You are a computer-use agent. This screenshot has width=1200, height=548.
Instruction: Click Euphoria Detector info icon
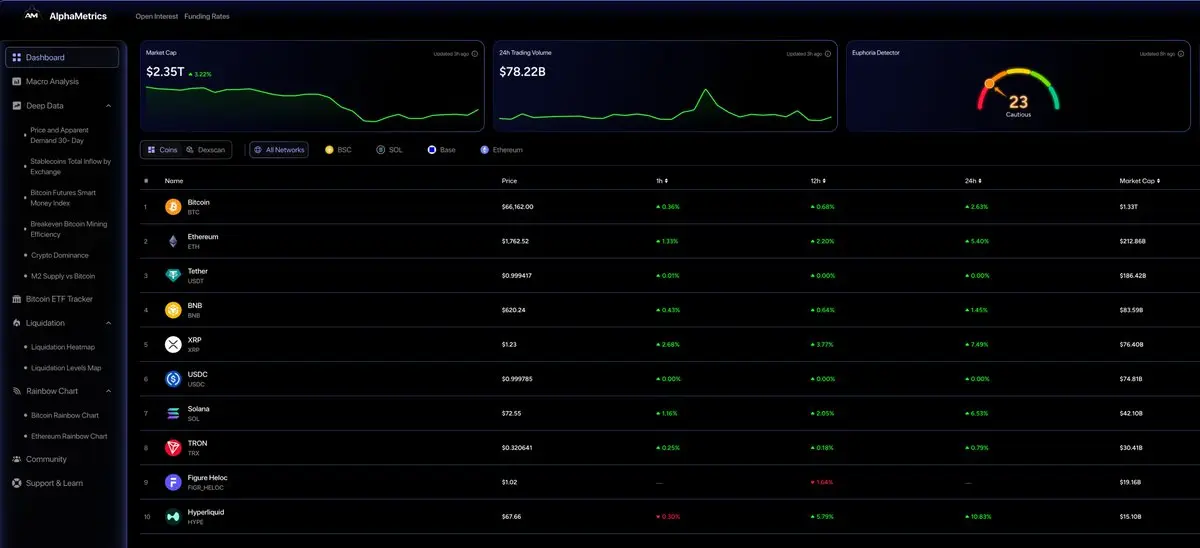point(1180,54)
